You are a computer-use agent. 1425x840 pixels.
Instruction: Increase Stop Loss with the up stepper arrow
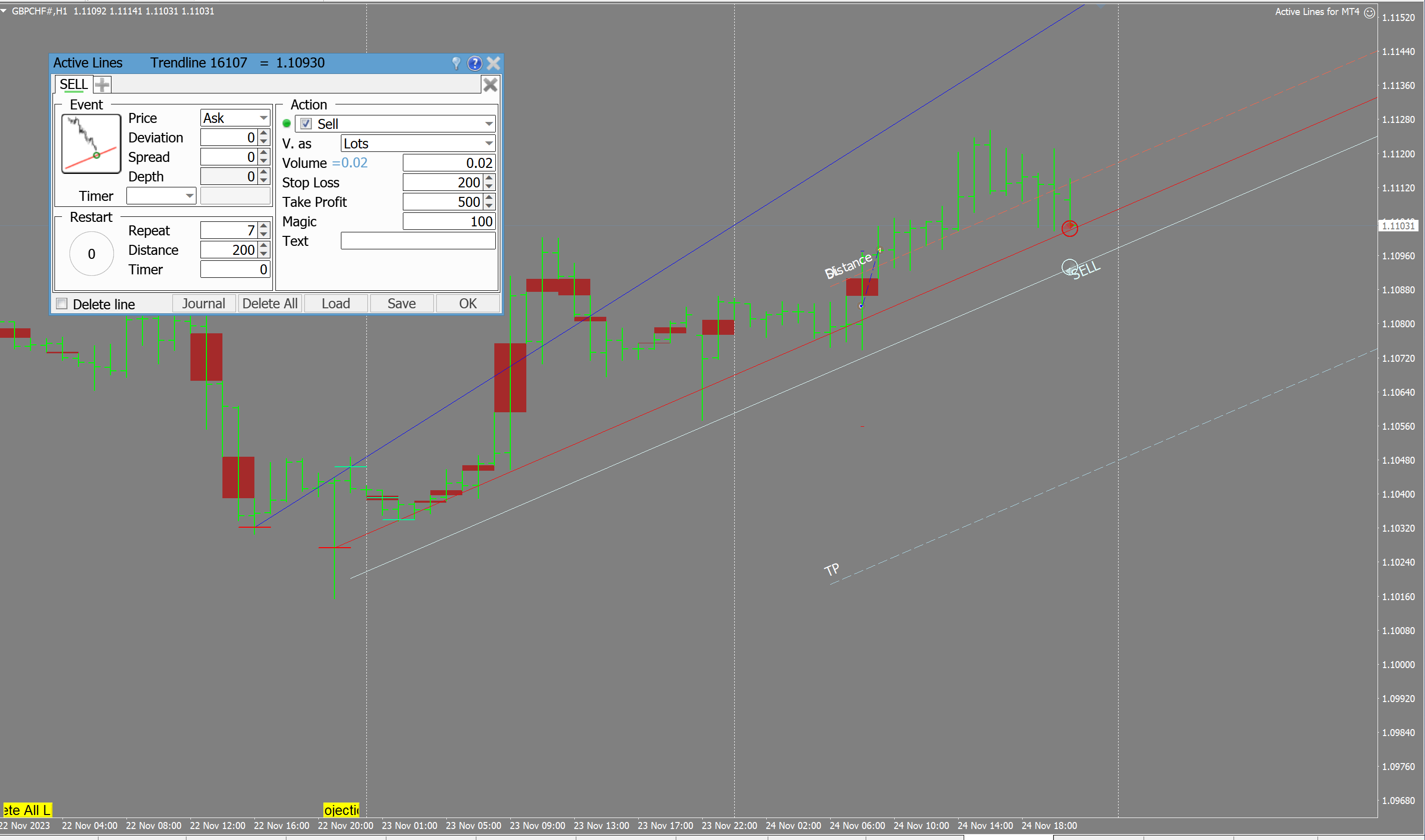(490, 178)
